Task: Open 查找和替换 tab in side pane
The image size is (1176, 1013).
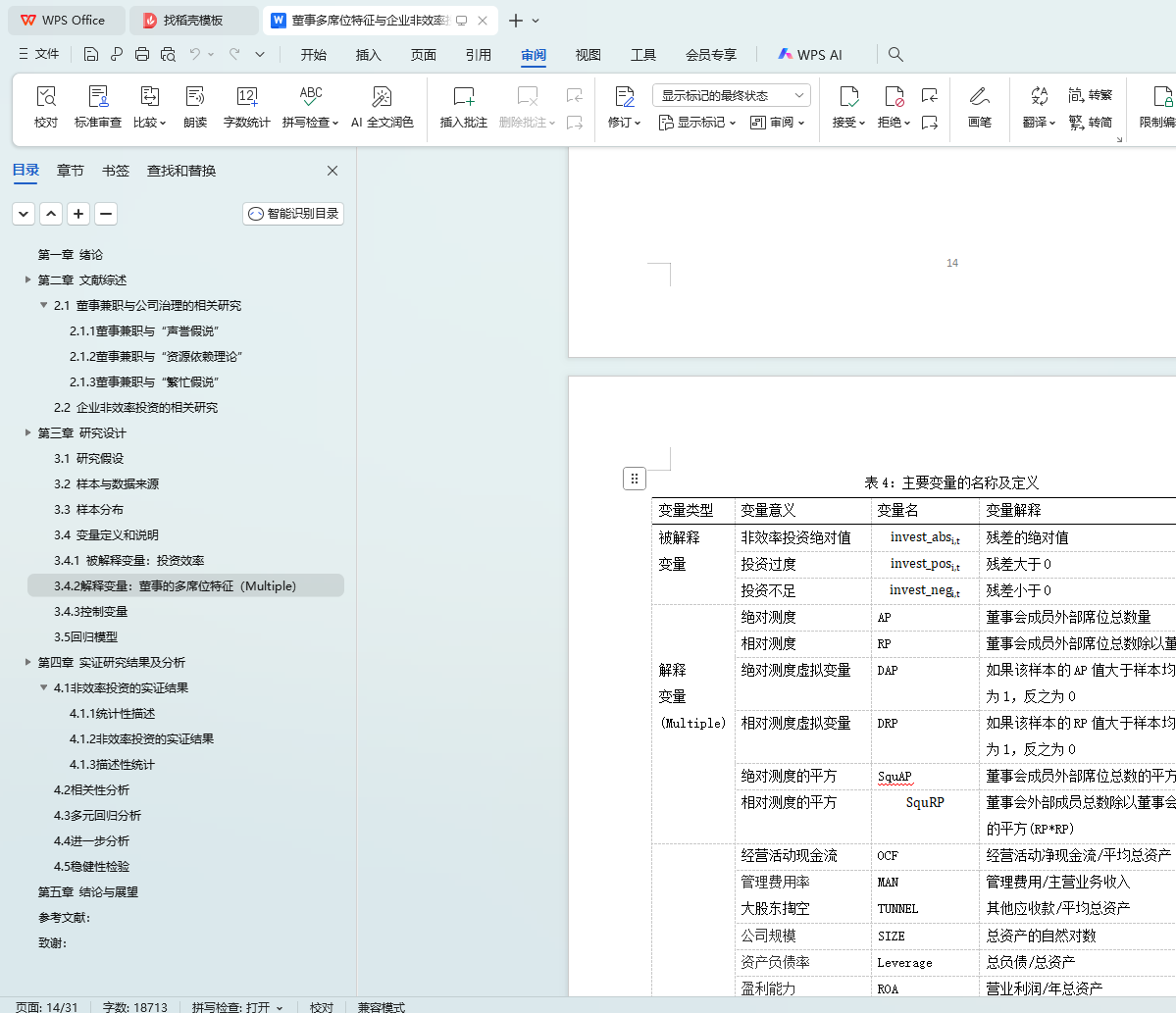Action: pyautogui.click(x=181, y=171)
